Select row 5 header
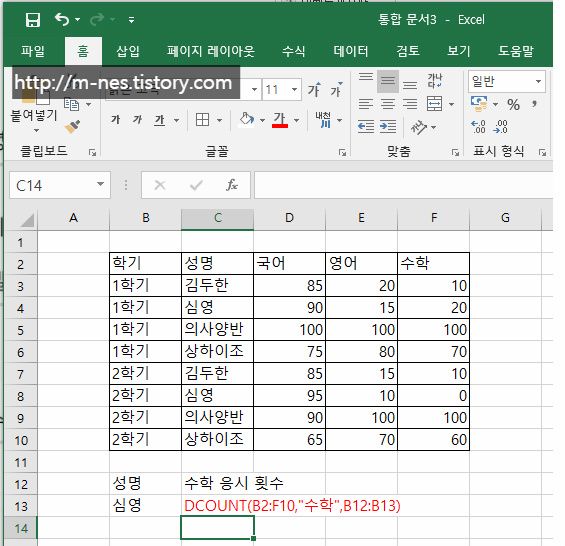The height and width of the screenshot is (546, 565). [21, 330]
